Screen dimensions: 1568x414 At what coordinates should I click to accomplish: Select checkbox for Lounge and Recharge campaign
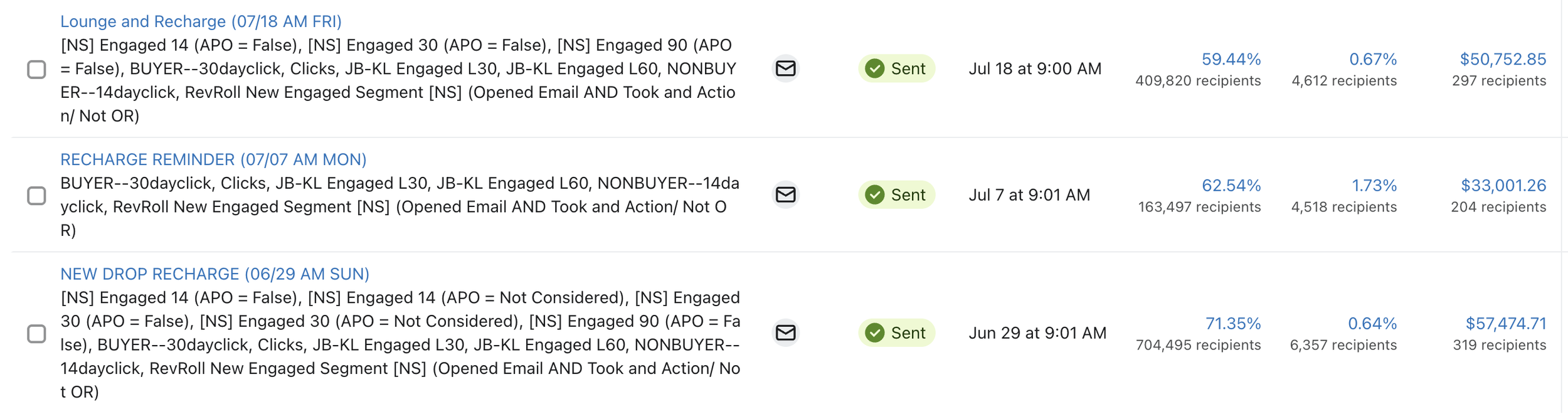tap(36, 69)
